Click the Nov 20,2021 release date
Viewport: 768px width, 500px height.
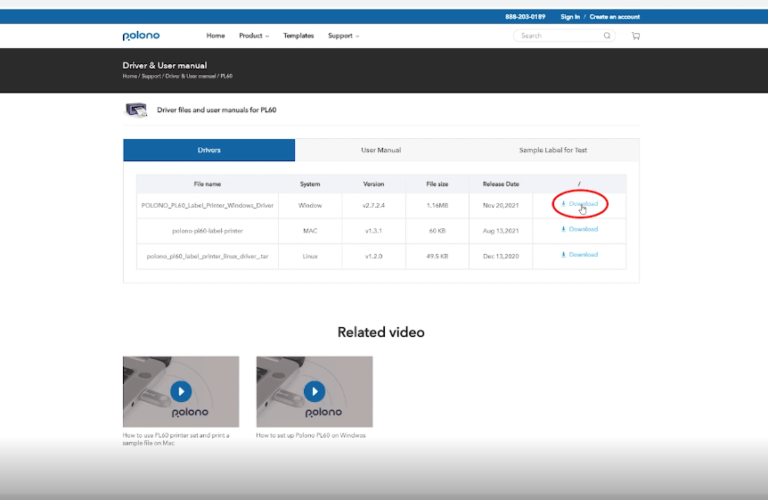pyautogui.click(x=501, y=206)
